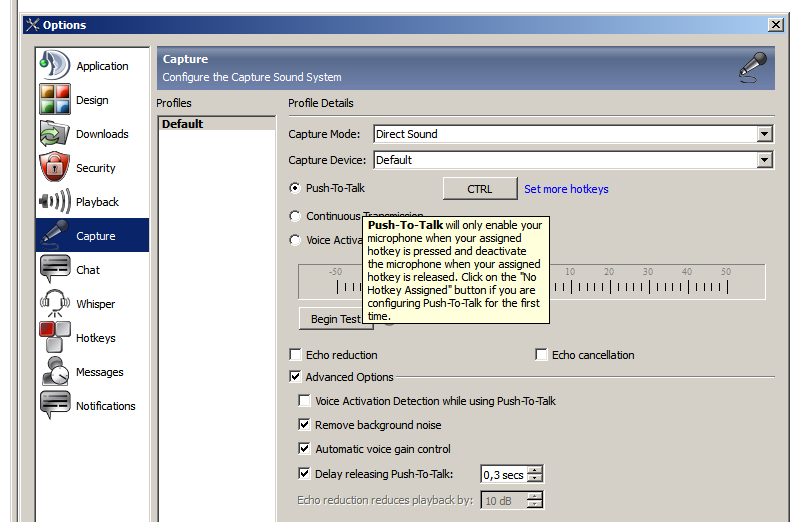Select Voice Activation radio button

295,240
